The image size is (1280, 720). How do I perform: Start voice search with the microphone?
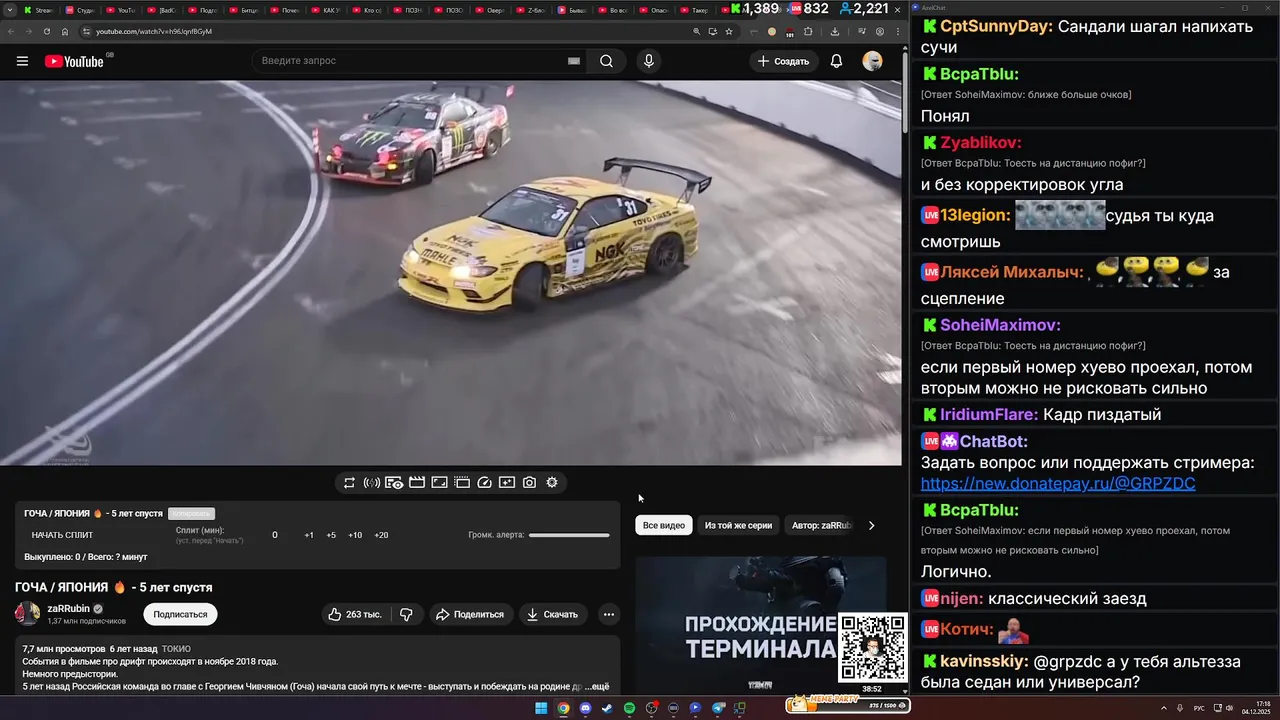(x=649, y=61)
